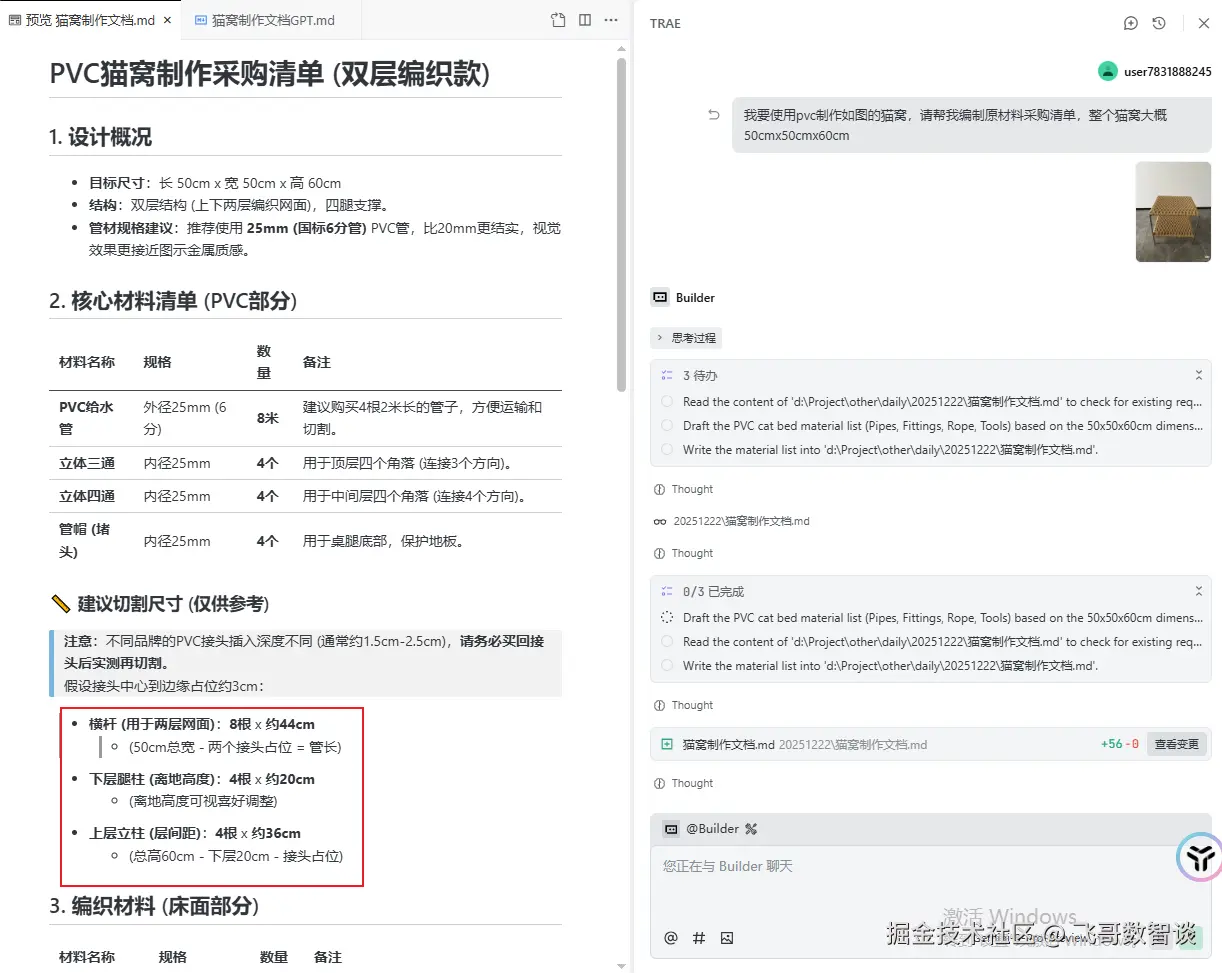Open the read file link 20251222\猫窝制作文档.md
The image size is (1222, 973).
741,521
